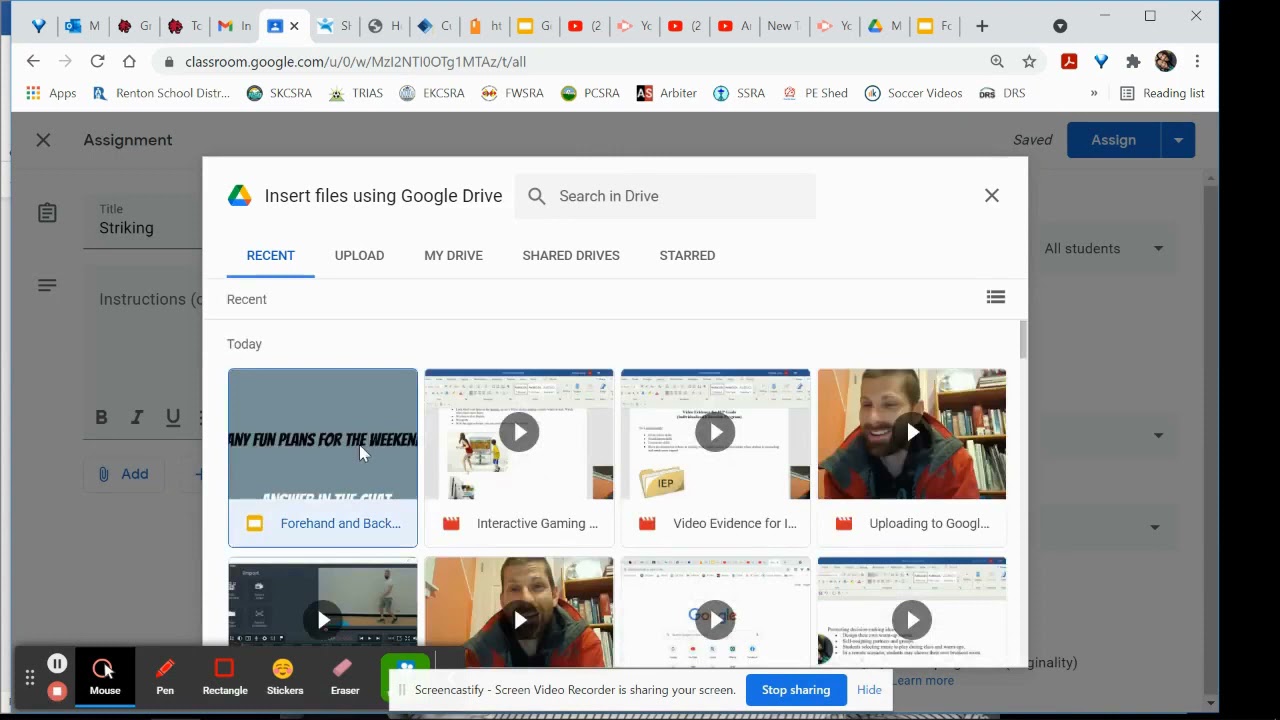Open Renton School District bookmark

(161, 93)
